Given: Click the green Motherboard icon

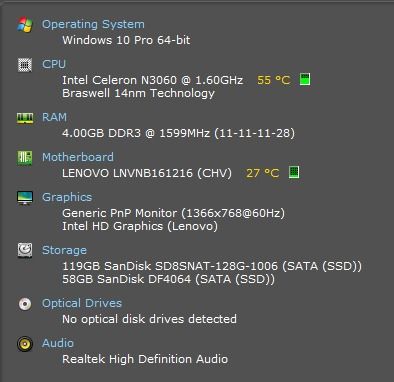Looking at the screenshot, I should point(25,158).
